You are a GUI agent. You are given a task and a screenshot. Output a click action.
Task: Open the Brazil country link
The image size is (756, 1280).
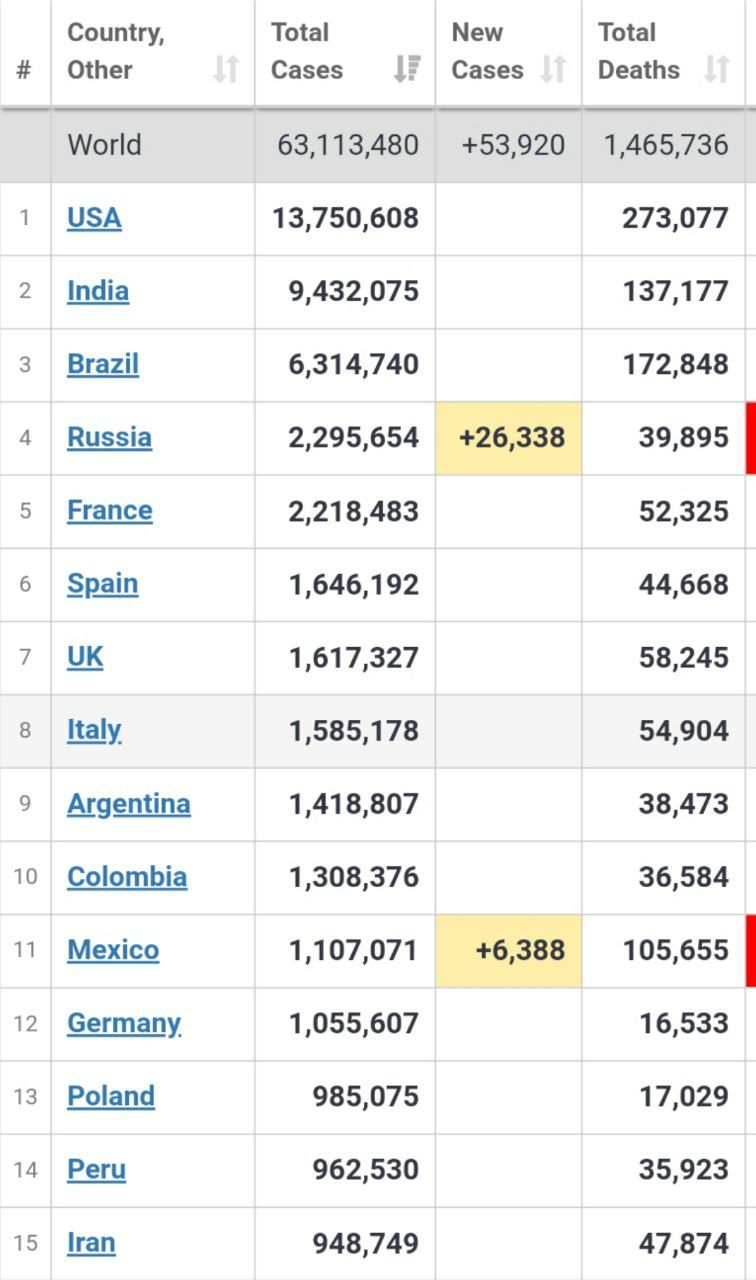pyautogui.click(x=103, y=364)
